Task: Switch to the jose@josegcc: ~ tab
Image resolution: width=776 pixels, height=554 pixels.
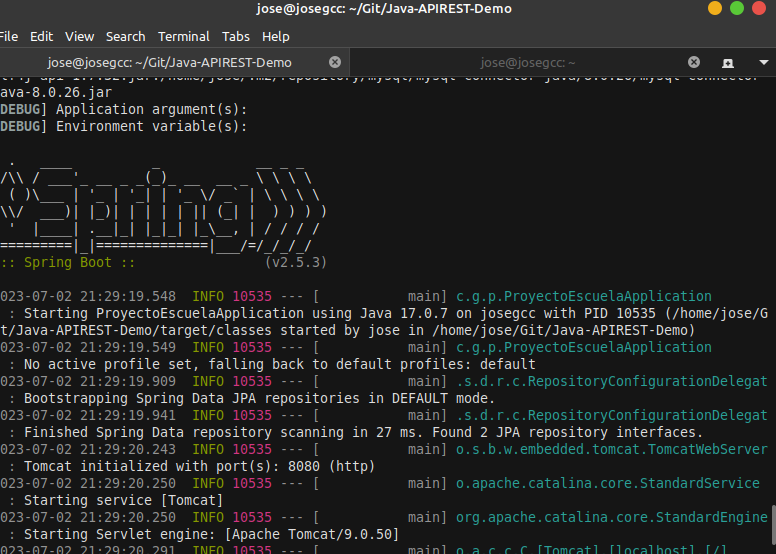Action: click(x=528, y=62)
